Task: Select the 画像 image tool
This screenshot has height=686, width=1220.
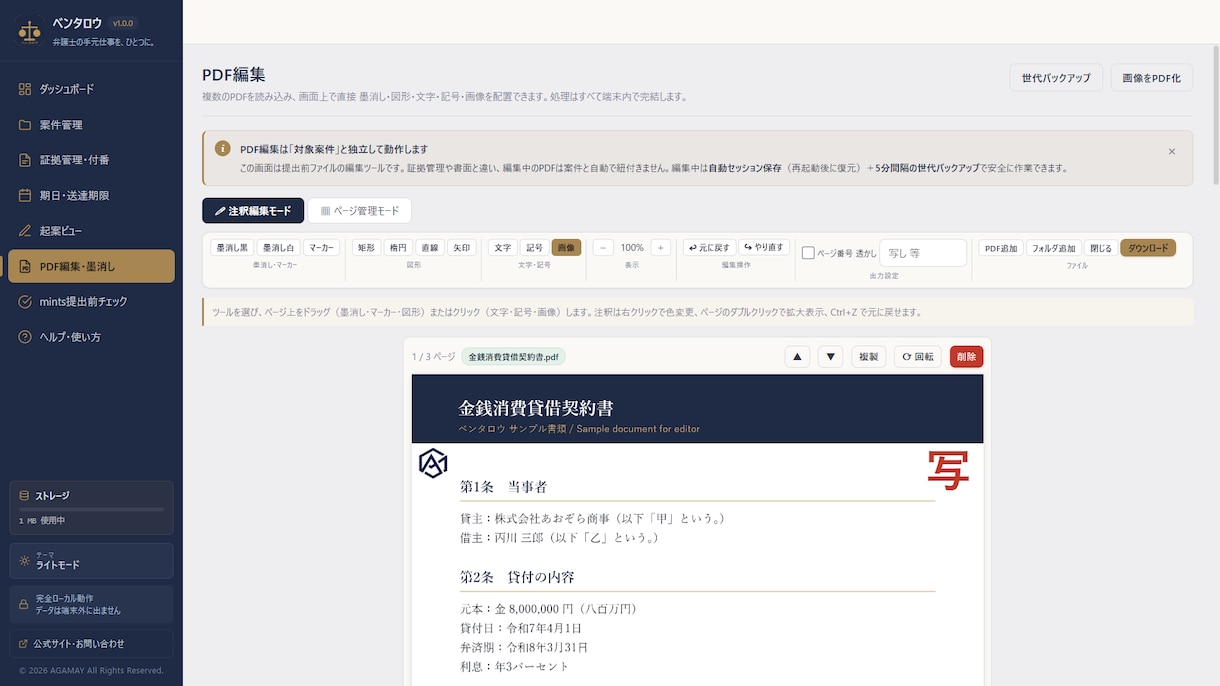Action: point(566,247)
